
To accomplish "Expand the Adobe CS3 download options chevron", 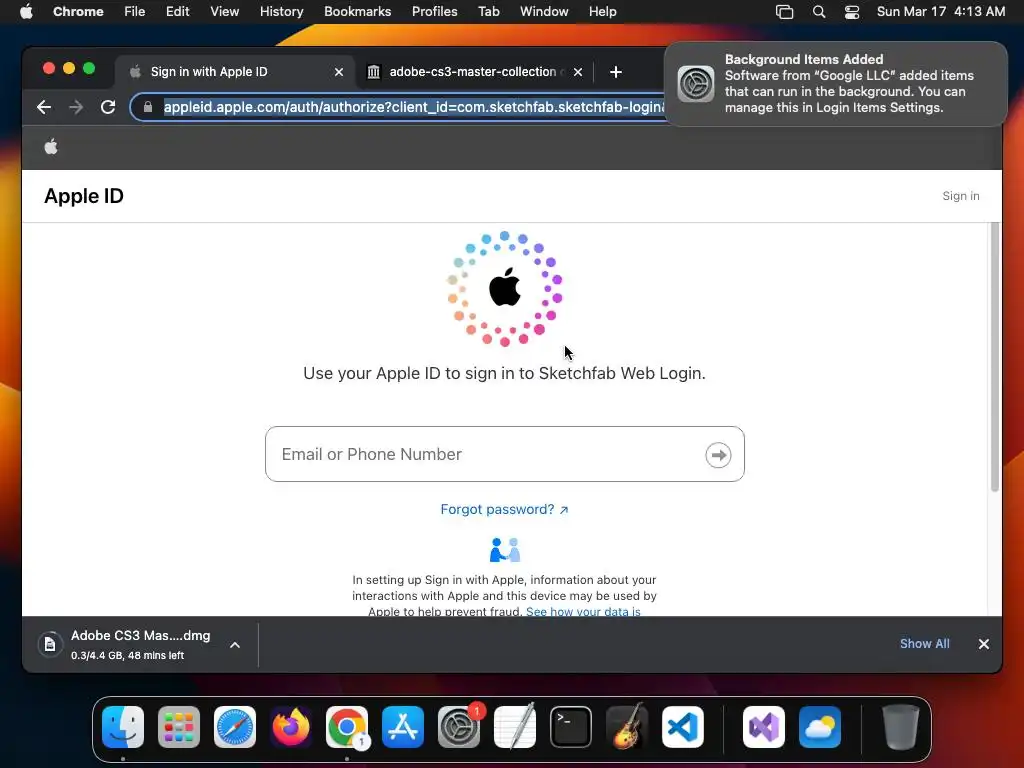I will [235, 645].
